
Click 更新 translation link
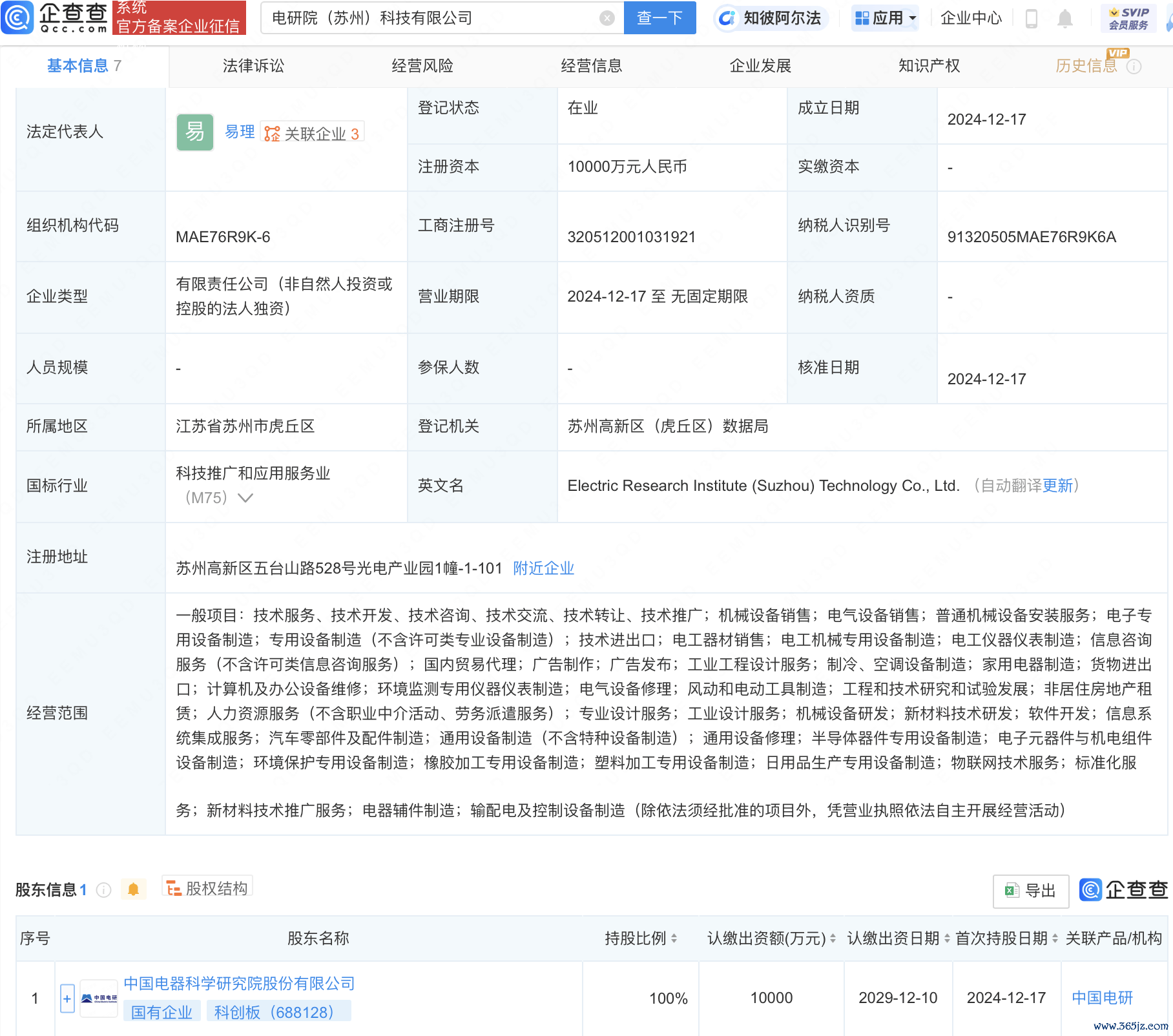1057,486
